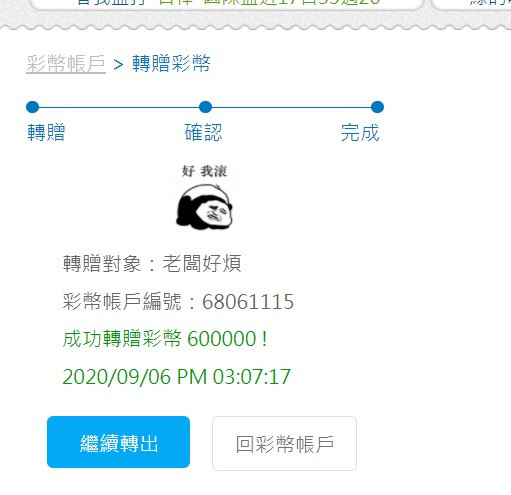Select the middle step dot above 確認
The height and width of the screenshot is (495, 511).
(205, 107)
